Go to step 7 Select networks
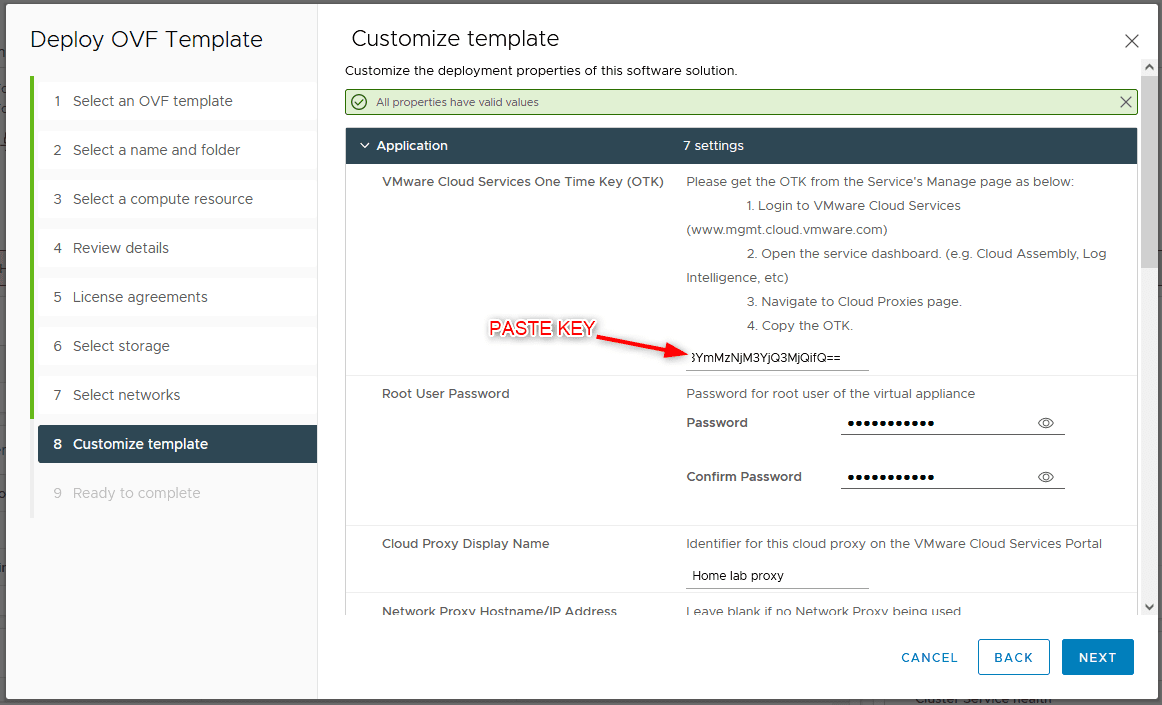 176,394
